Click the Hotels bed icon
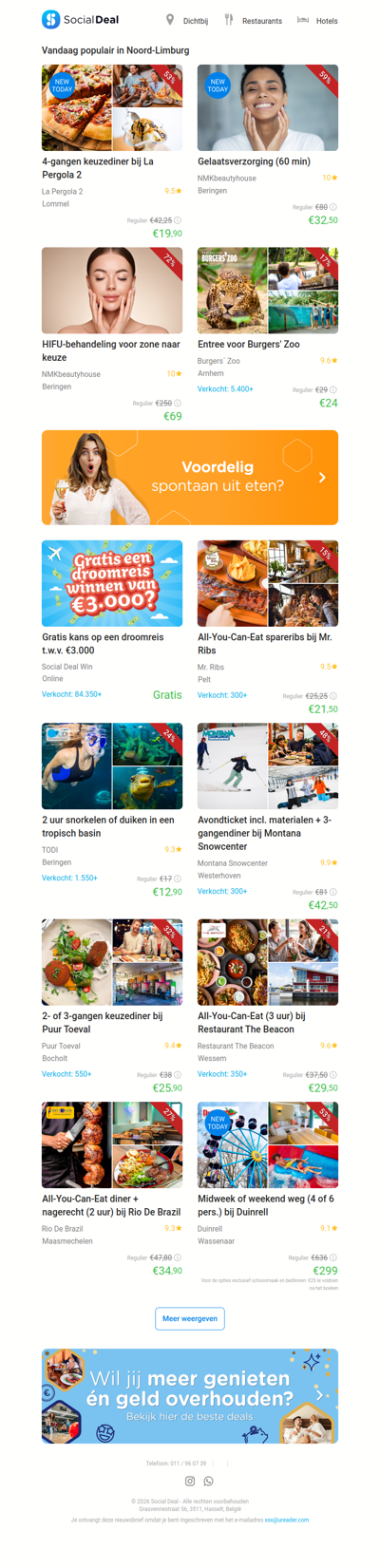Viewport: 380px width, 1568px height. [303, 20]
